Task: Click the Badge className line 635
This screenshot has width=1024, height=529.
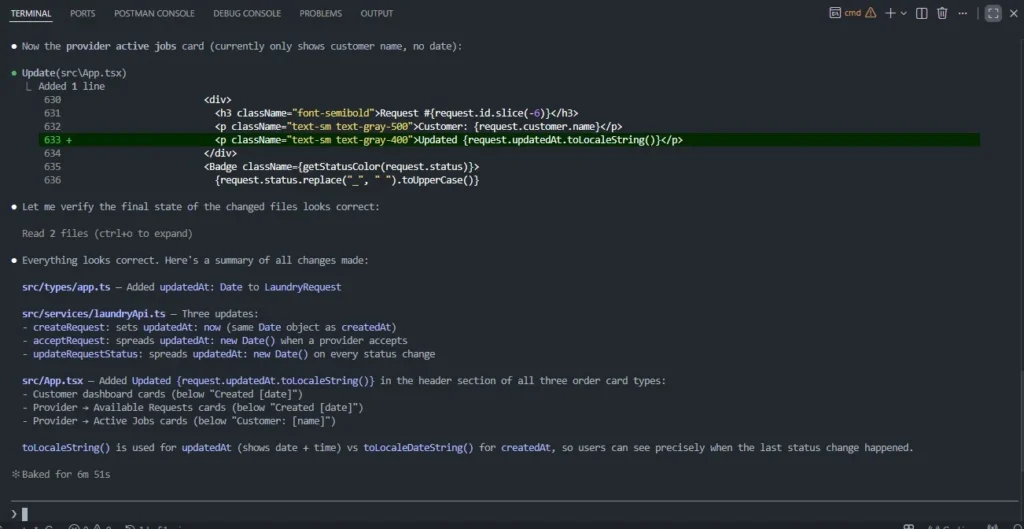Action: [x=342, y=167]
